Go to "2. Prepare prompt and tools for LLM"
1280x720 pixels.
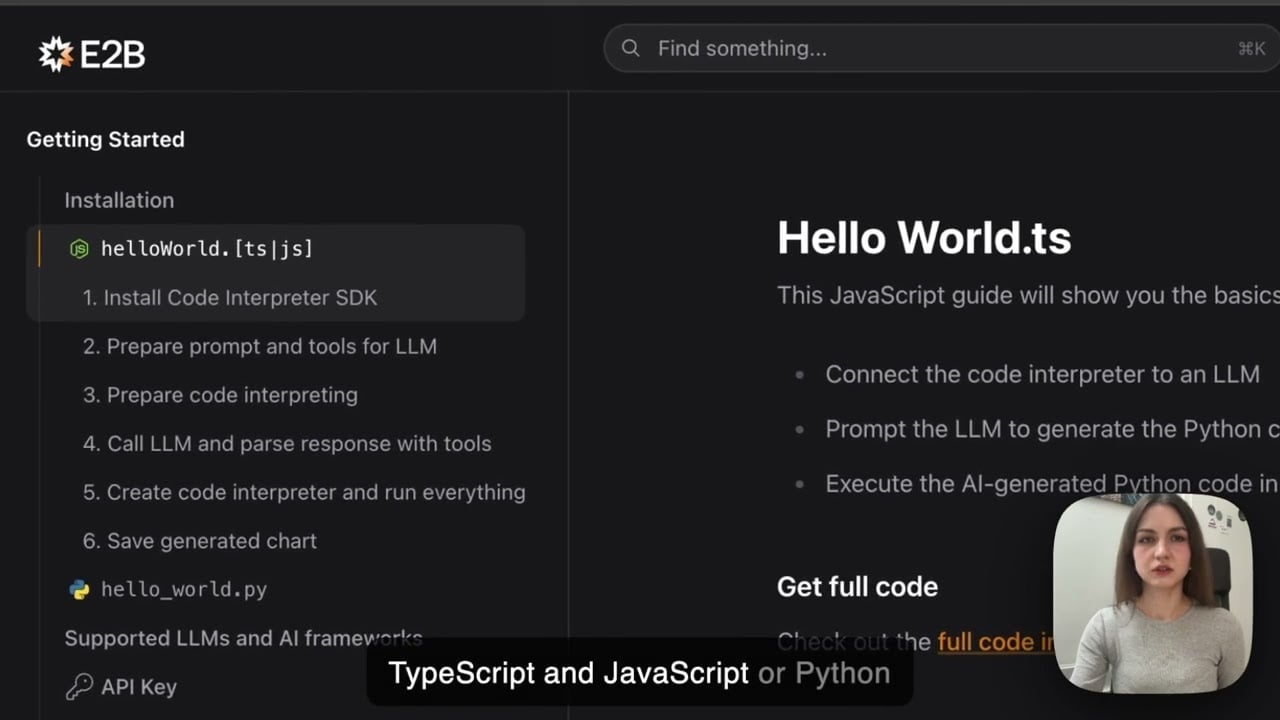click(x=260, y=346)
